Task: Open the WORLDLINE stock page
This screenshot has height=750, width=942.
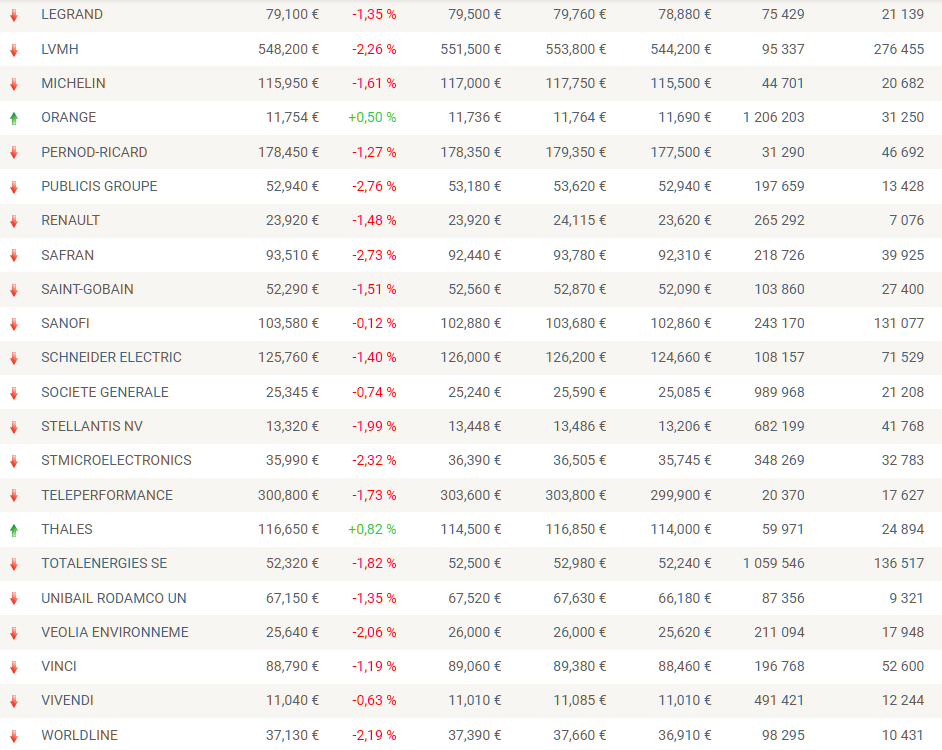Action: [79, 735]
